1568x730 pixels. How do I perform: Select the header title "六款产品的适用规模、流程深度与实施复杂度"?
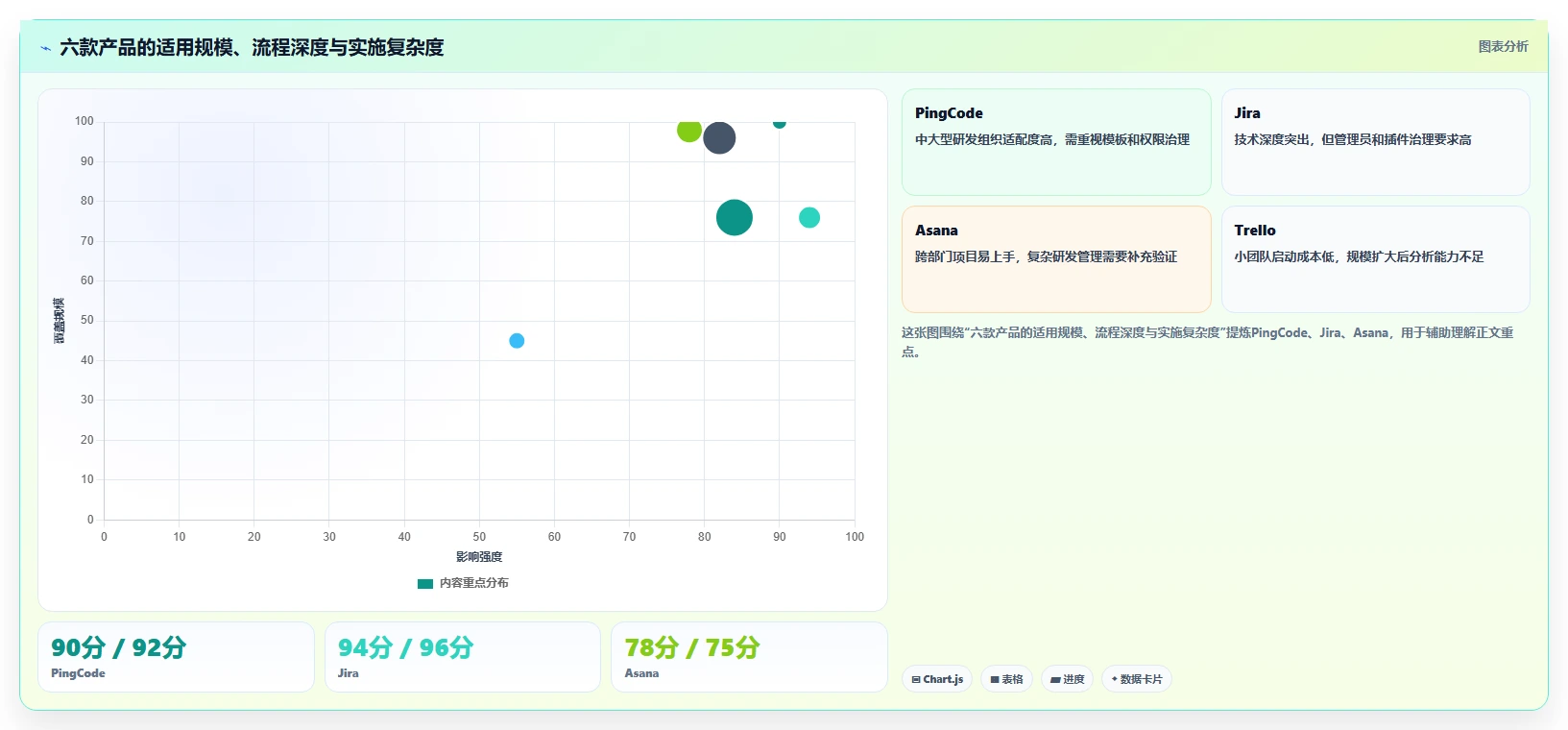[x=252, y=47]
